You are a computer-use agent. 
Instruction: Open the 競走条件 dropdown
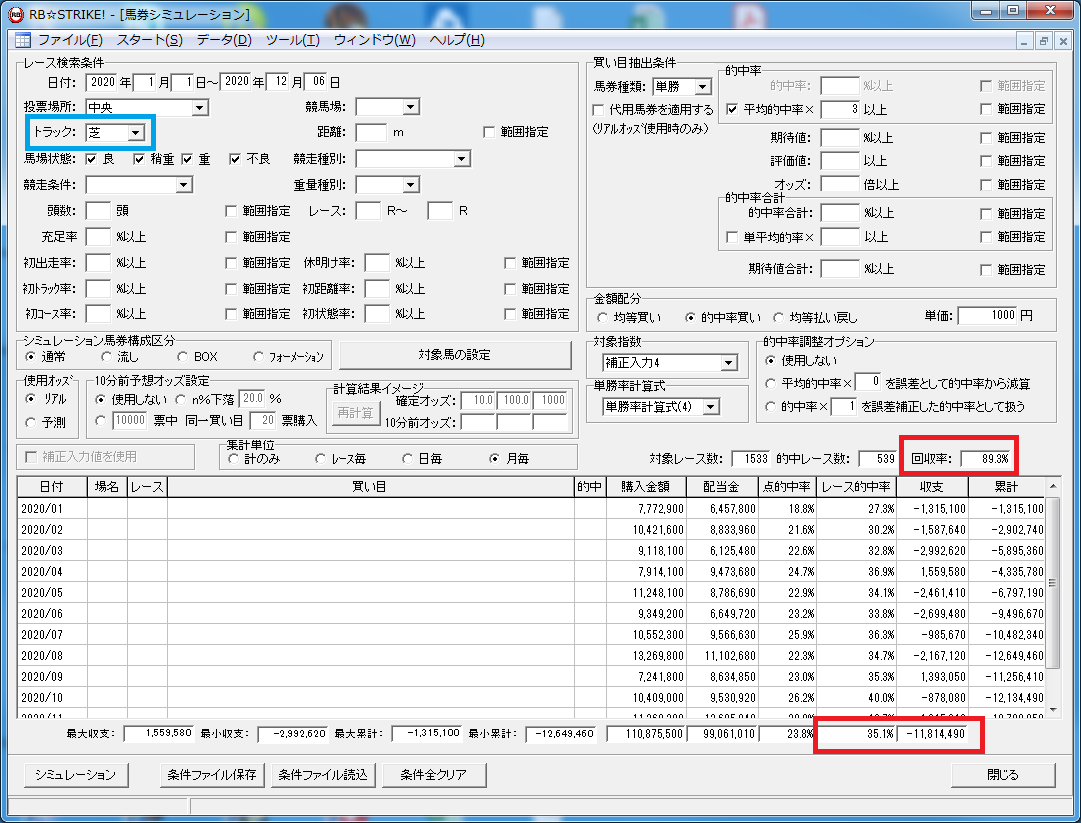tap(183, 185)
